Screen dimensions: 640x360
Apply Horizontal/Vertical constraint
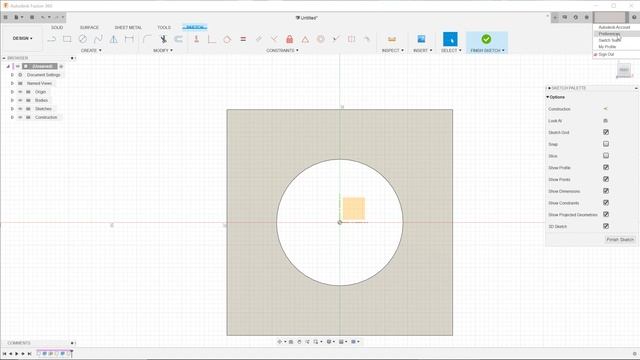point(196,39)
